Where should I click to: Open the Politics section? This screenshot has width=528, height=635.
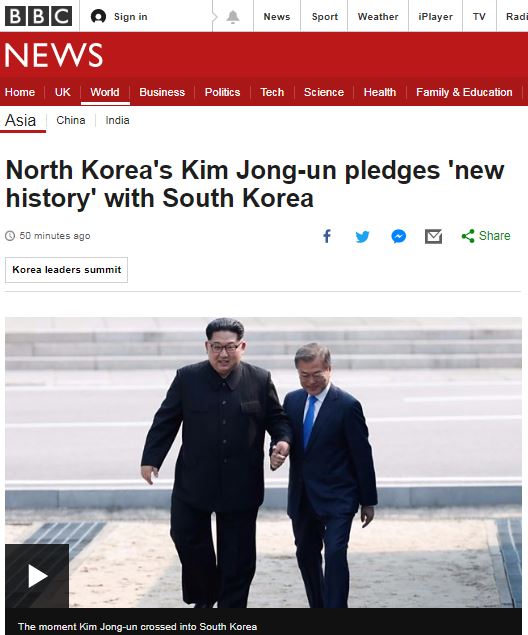[x=222, y=92]
